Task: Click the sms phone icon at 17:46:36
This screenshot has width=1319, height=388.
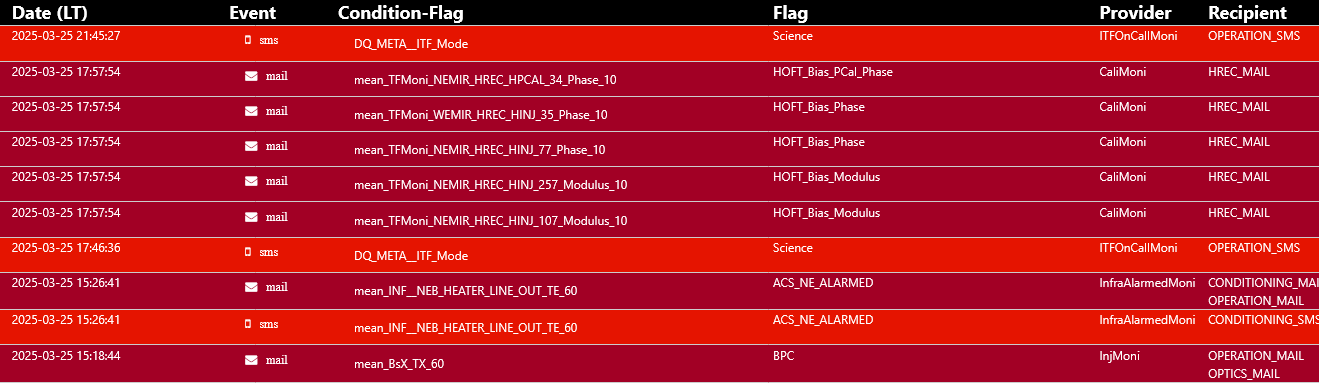Action: (249, 252)
